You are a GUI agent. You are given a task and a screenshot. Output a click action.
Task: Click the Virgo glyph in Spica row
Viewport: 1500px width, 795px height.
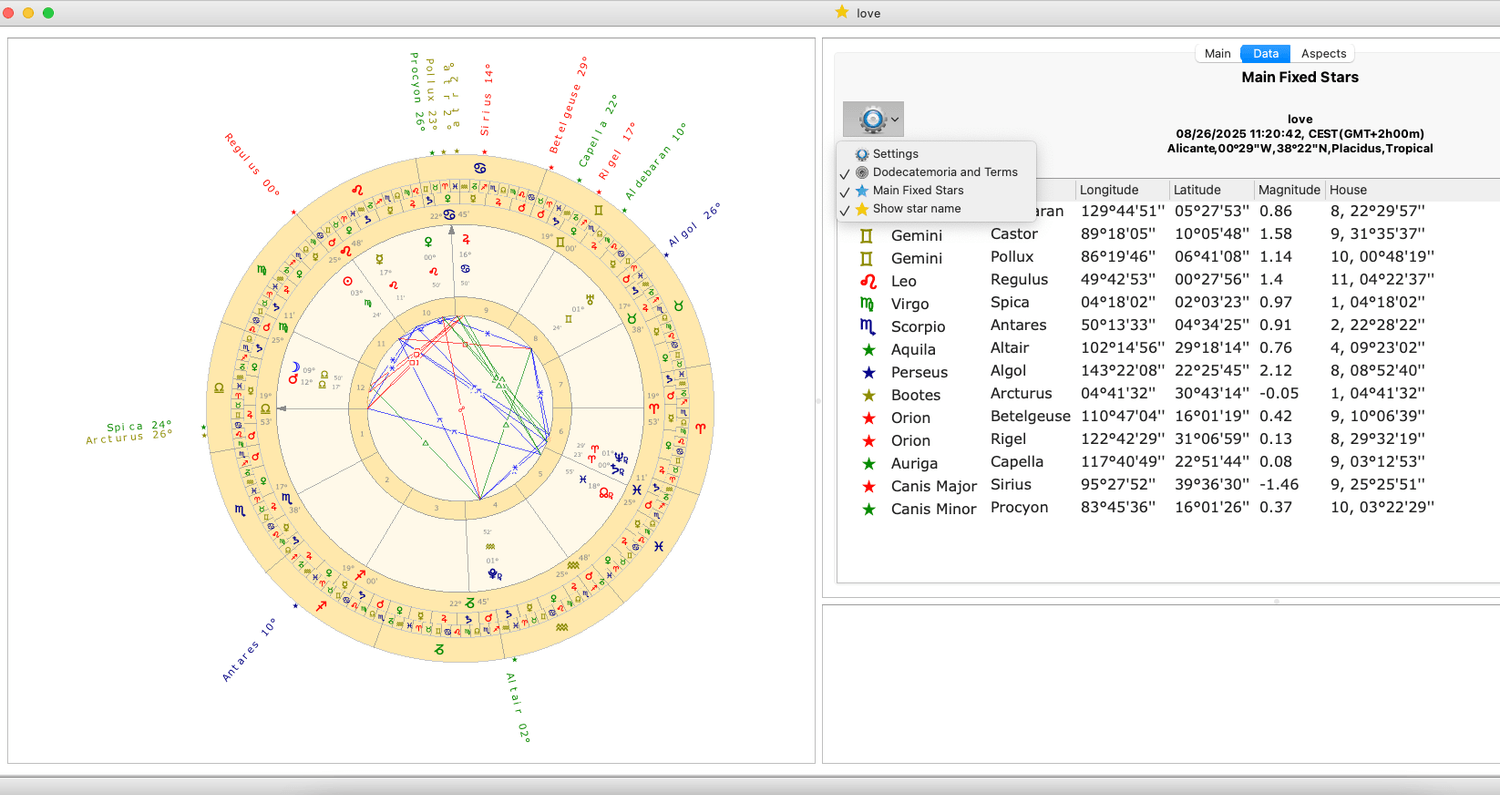click(x=868, y=304)
